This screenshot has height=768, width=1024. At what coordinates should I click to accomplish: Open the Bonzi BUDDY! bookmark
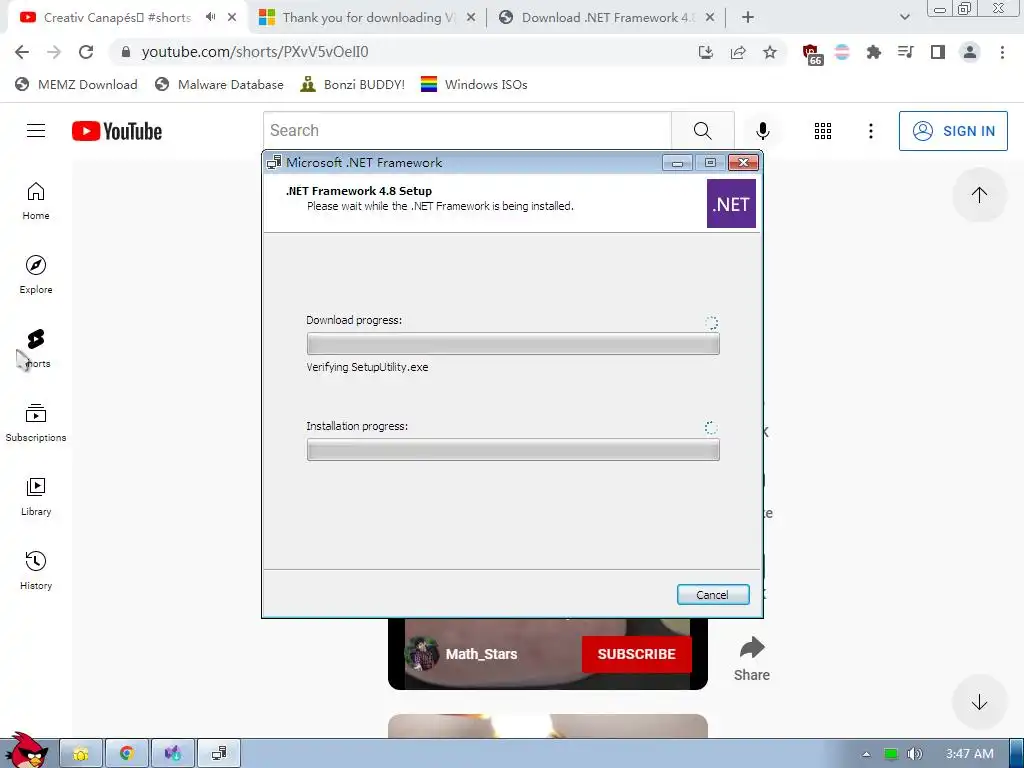pos(353,85)
